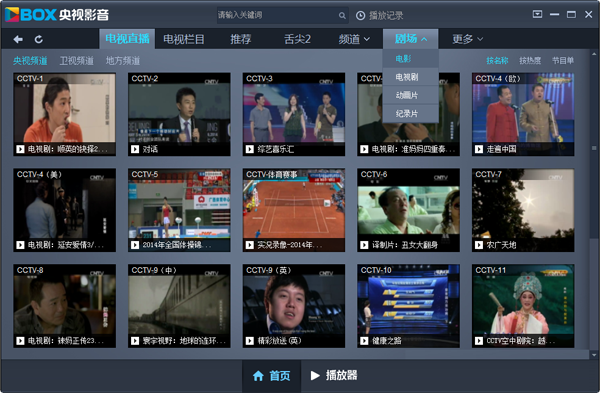Click the scrollbar up arrow
This screenshot has height=393, width=600.
594,54
